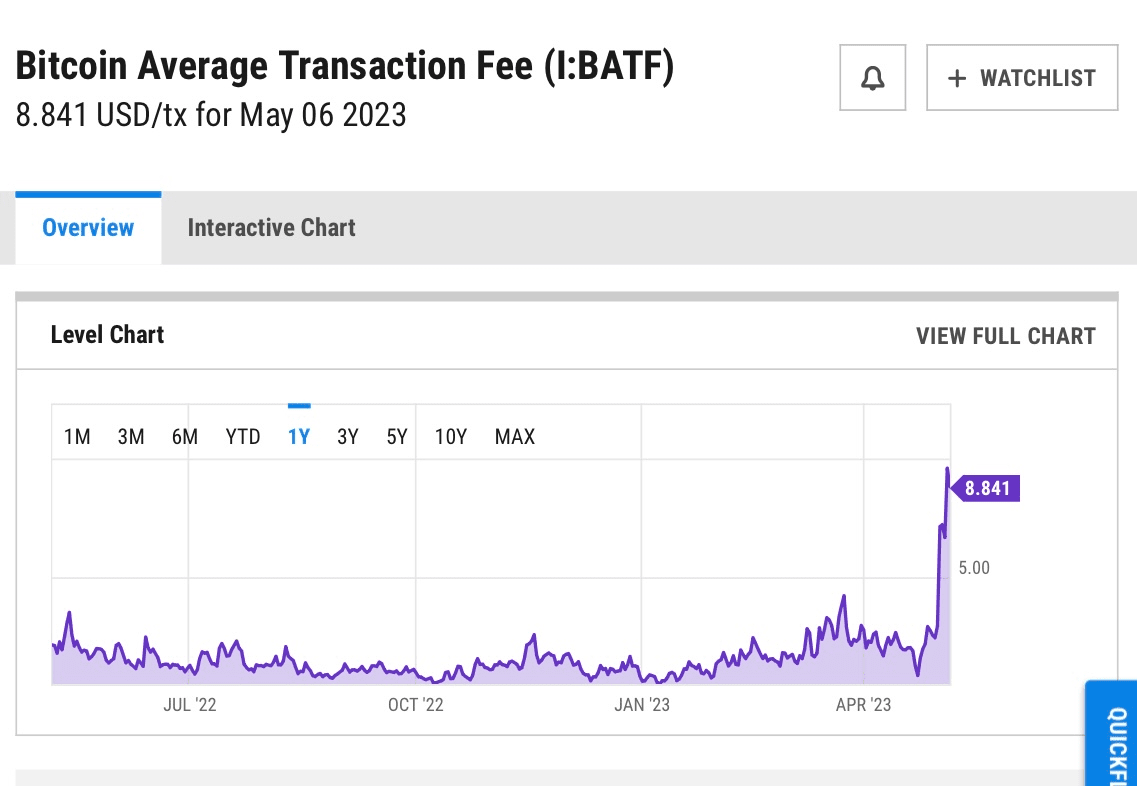Image resolution: width=1137 pixels, height=786 pixels.
Task: Click the 5.00 axis label
Action: [x=972, y=567]
